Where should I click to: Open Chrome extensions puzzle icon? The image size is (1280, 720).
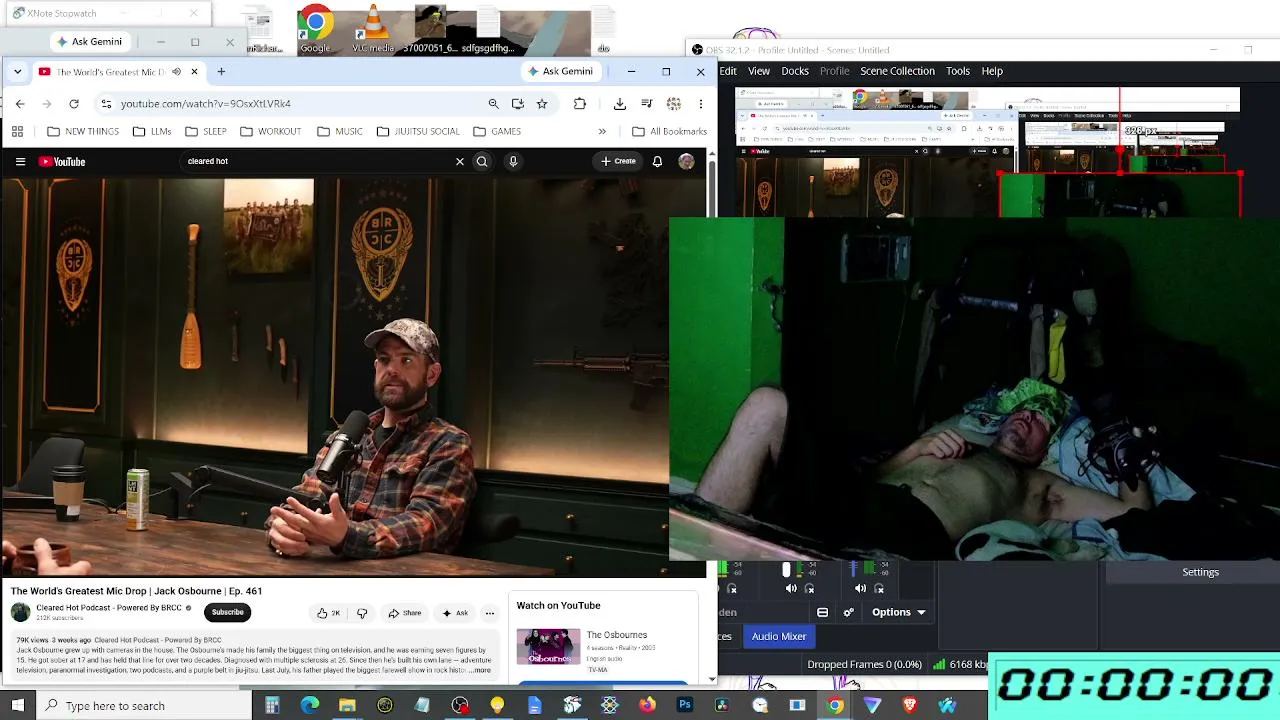pos(580,104)
